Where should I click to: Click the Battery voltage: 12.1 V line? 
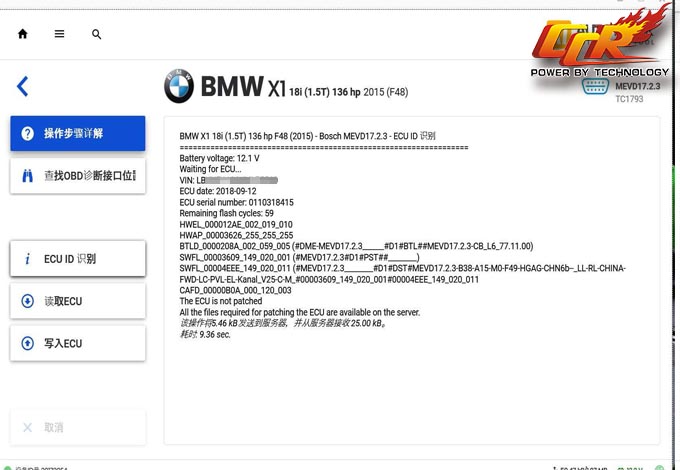click(219, 158)
